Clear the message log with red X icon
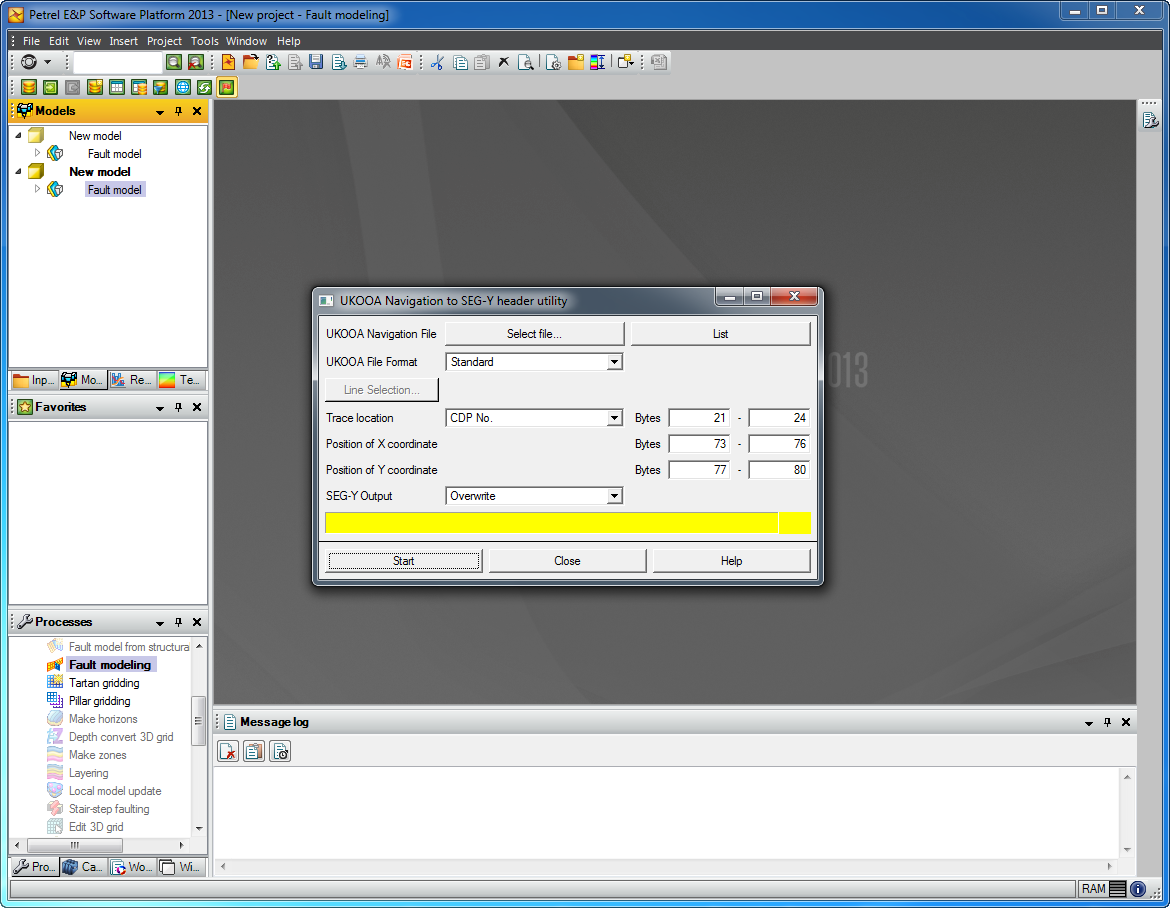 tap(228, 751)
